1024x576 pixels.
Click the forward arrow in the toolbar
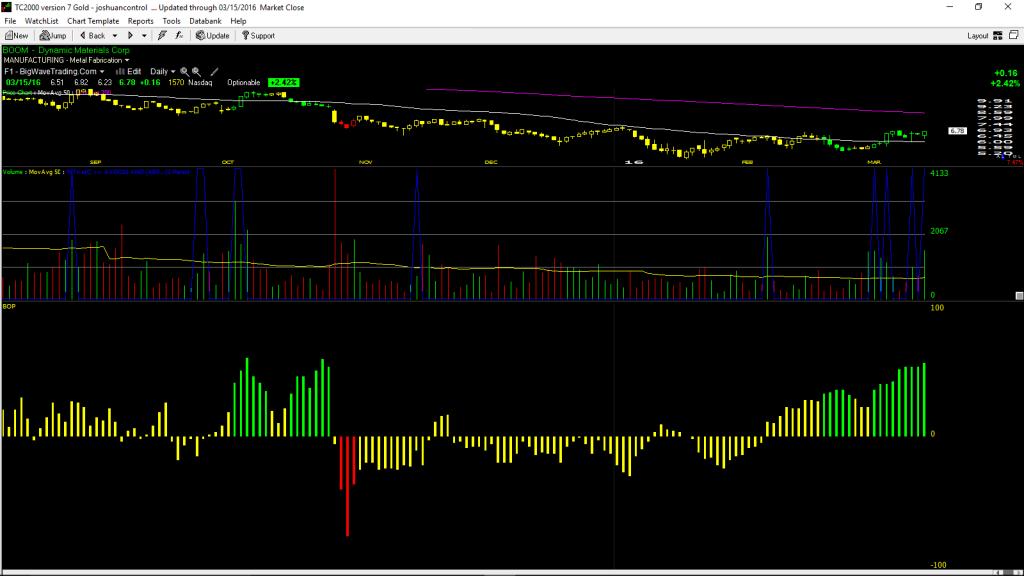(130, 36)
